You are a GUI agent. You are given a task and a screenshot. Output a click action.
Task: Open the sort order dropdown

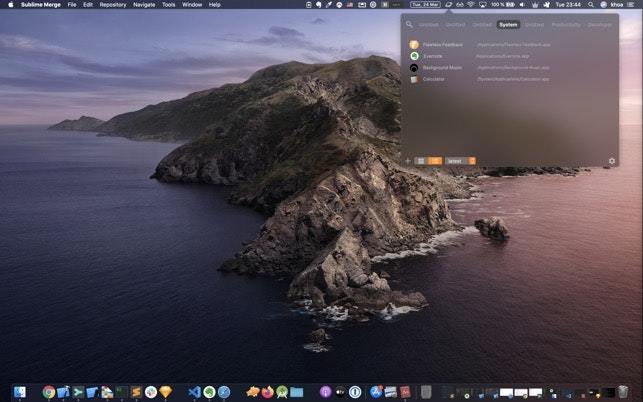tap(460, 161)
